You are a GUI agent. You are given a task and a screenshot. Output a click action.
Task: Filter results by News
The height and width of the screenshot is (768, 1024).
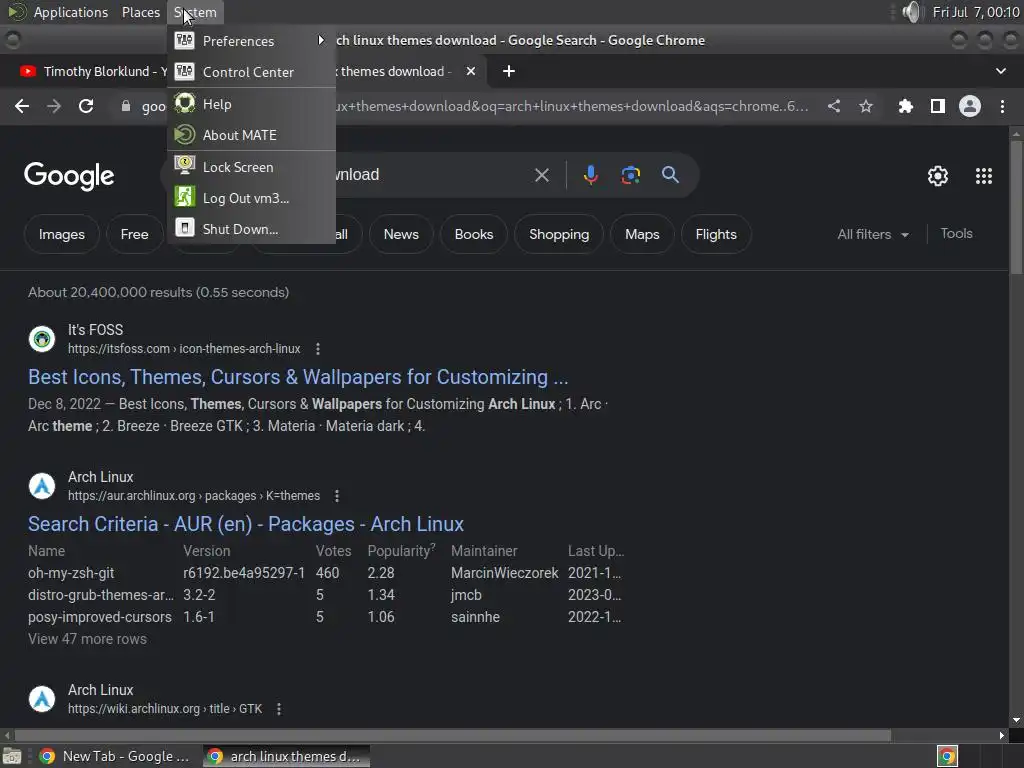pyautogui.click(x=401, y=234)
